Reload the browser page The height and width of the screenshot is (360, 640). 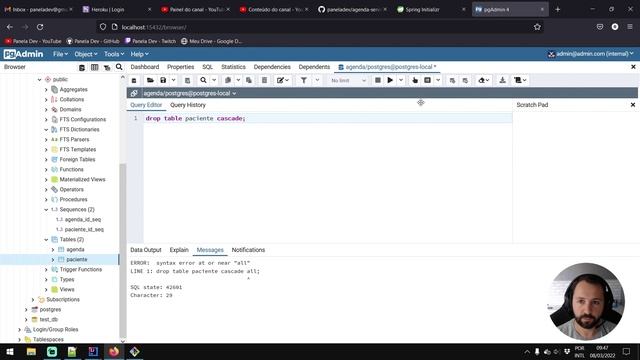40,27
